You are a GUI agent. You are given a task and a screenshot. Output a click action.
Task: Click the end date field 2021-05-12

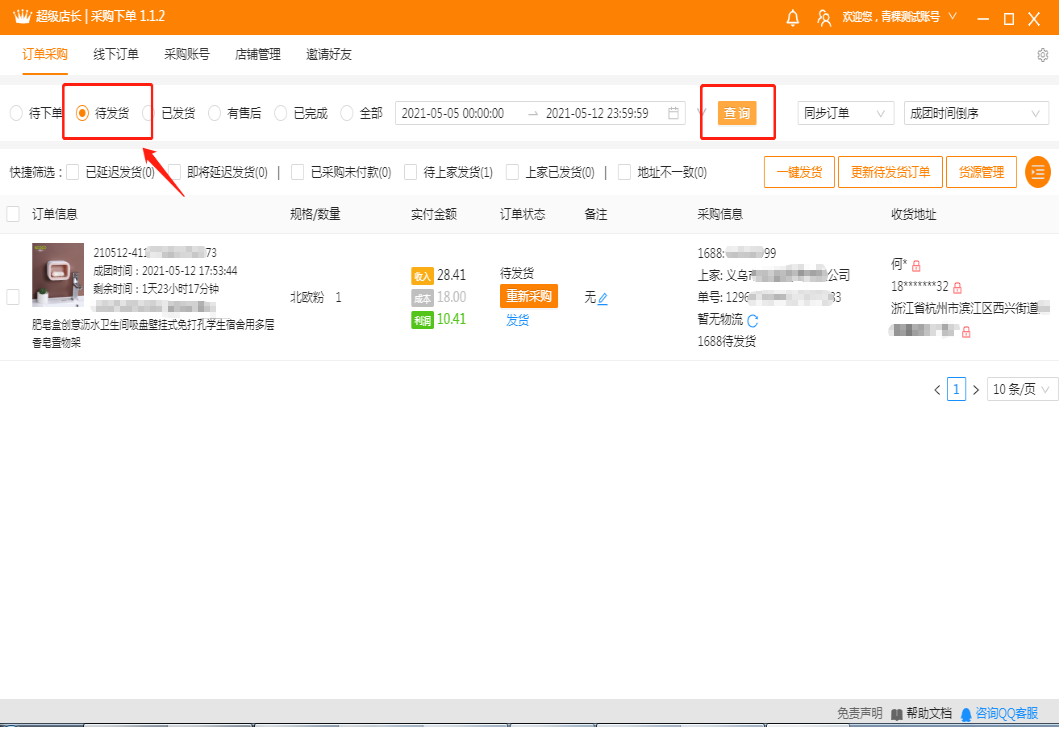coord(597,113)
